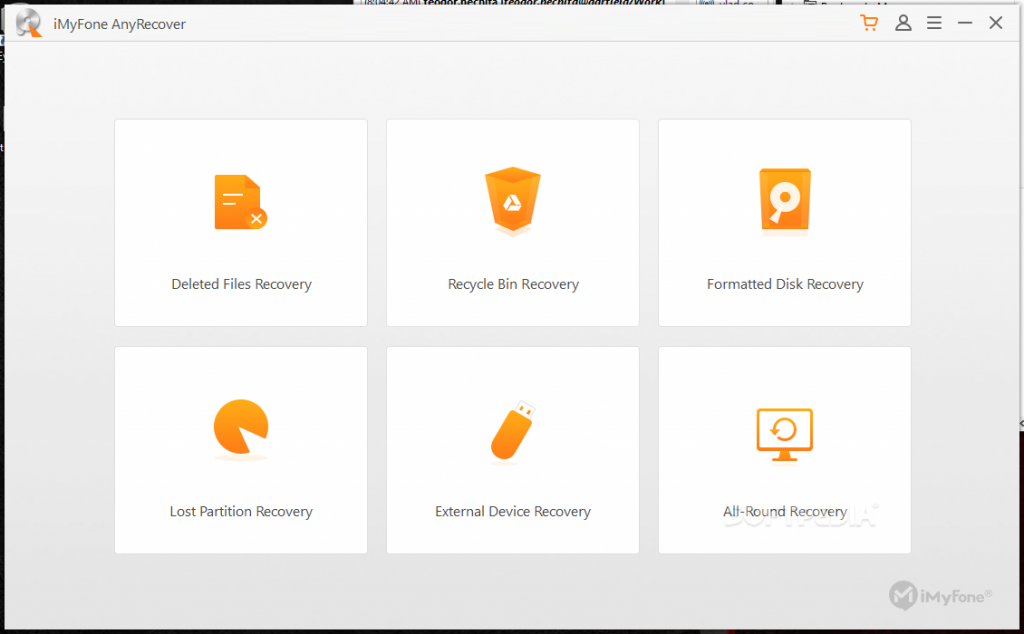Open Lost Partition Recovery mode
1024x634 pixels.
(240, 450)
